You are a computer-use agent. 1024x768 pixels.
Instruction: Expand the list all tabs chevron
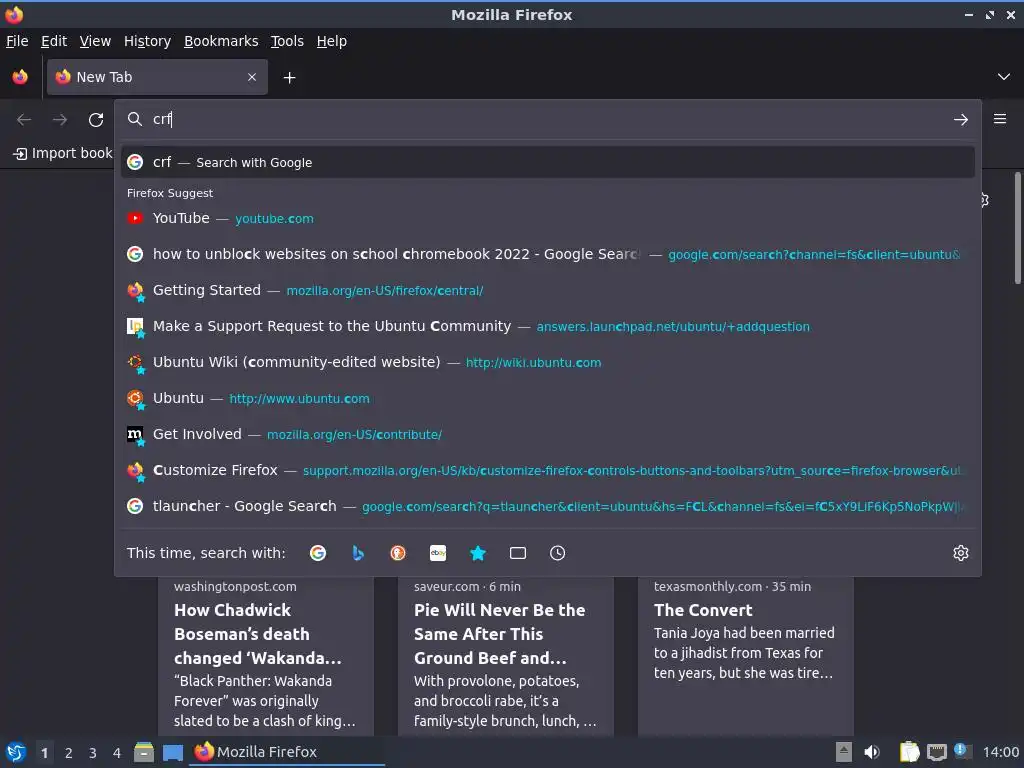1004,77
